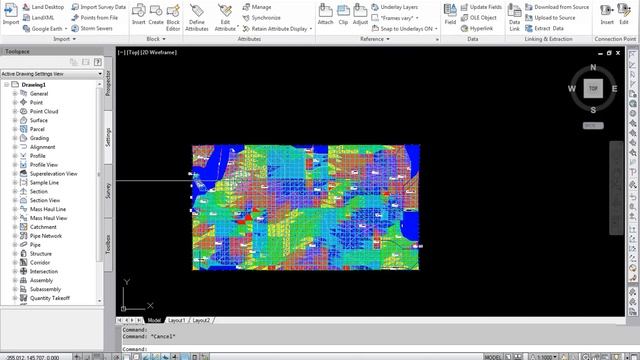
Task: Click the Edit Attribute tool
Action: [x=225, y=18]
